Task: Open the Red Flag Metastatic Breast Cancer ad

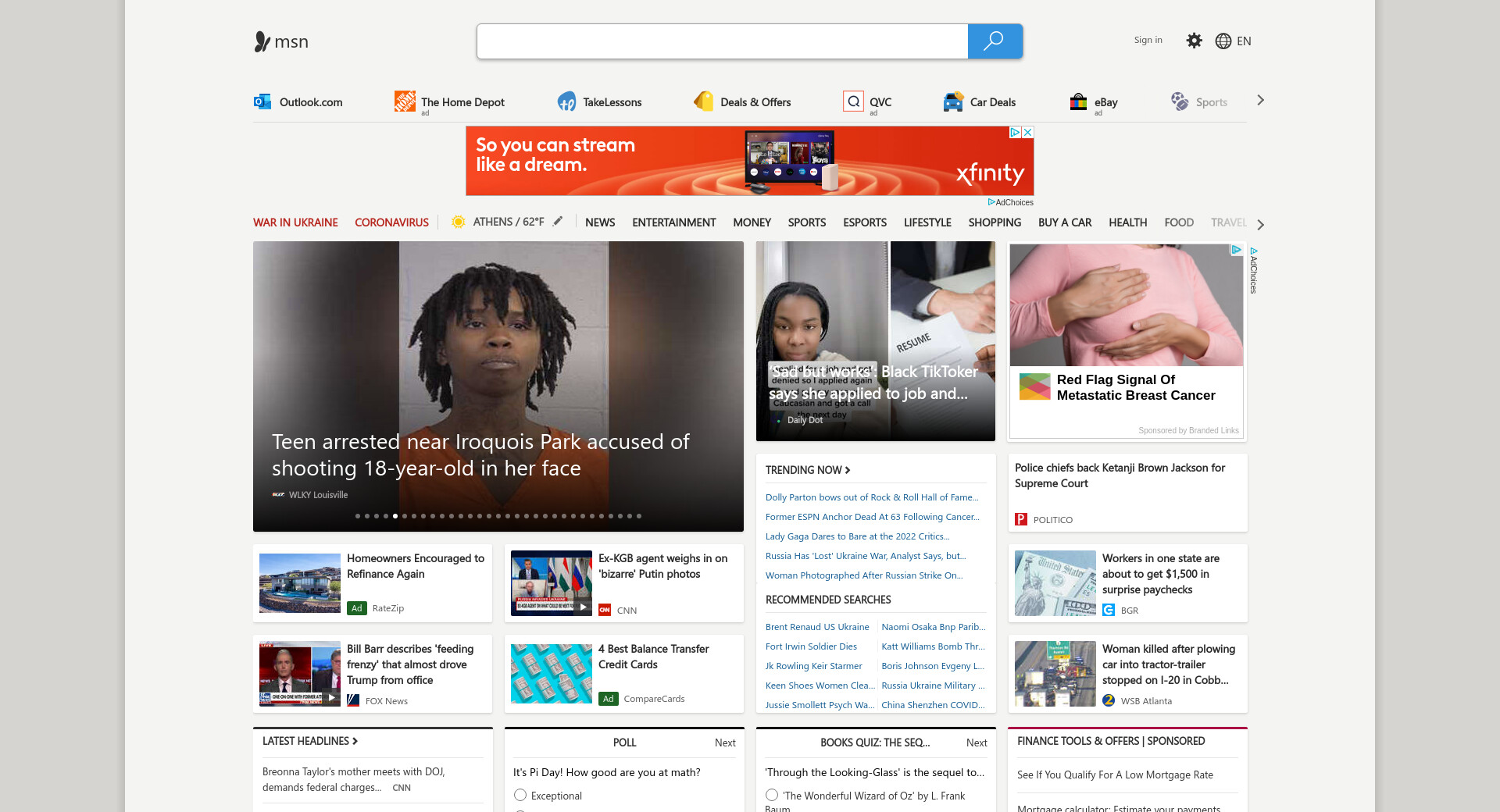Action: (x=1127, y=341)
